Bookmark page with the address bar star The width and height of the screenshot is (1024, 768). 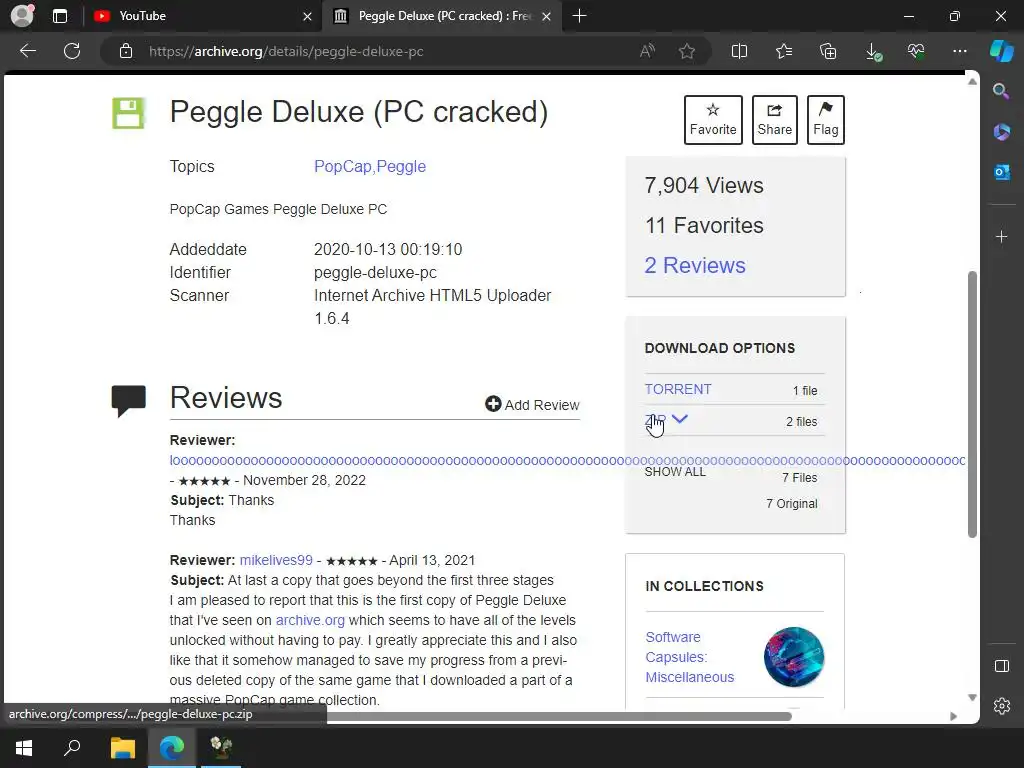click(x=686, y=51)
